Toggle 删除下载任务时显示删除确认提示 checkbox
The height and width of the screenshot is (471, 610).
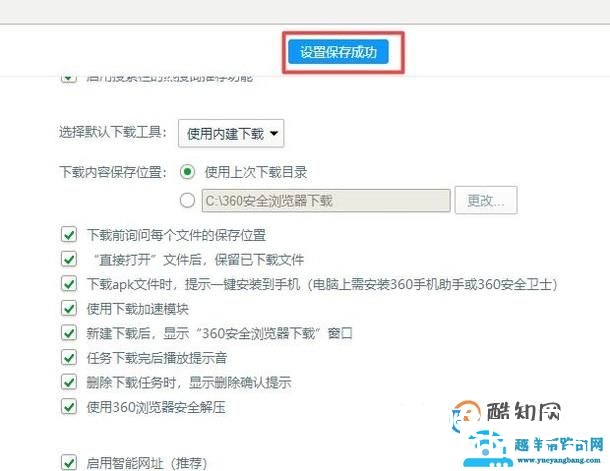(x=69, y=382)
